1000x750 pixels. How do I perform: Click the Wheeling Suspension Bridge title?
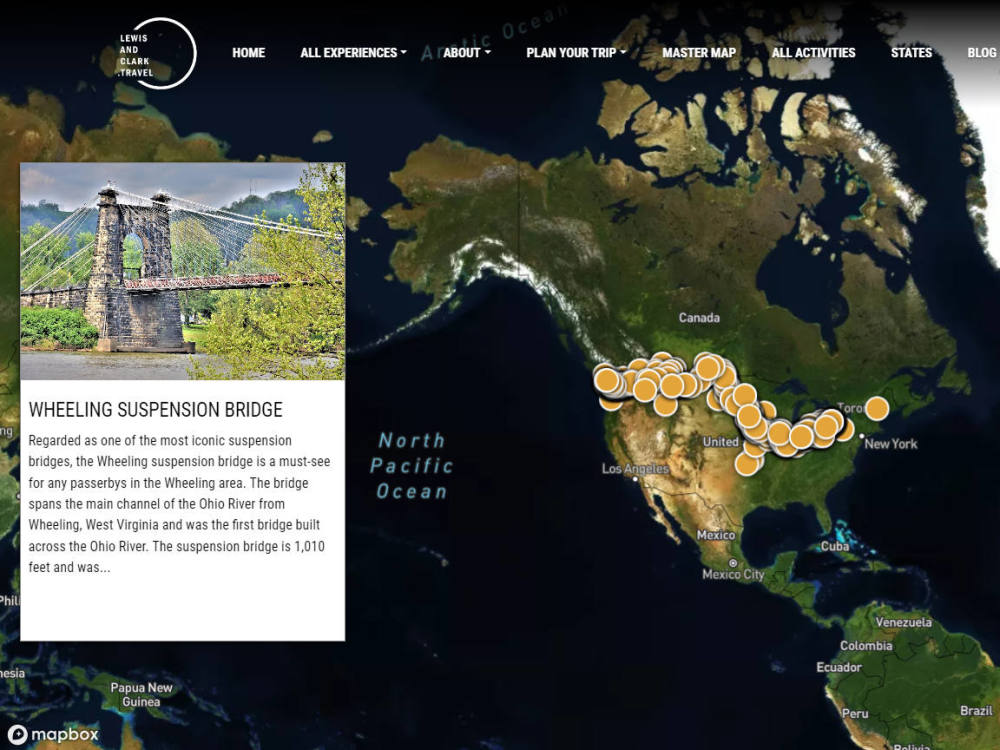pos(157,410)
